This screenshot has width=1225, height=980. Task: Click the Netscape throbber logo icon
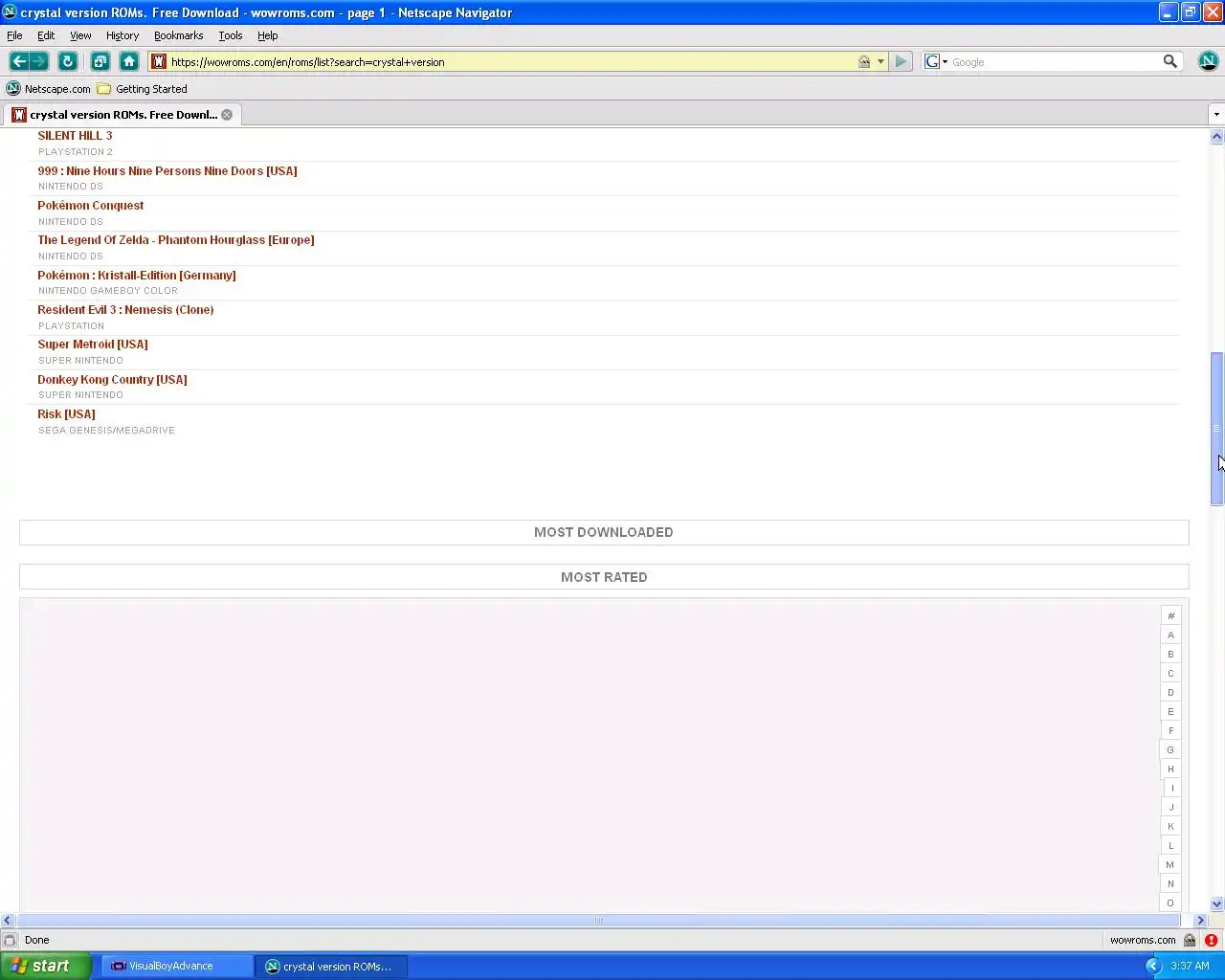(1208, 61)
